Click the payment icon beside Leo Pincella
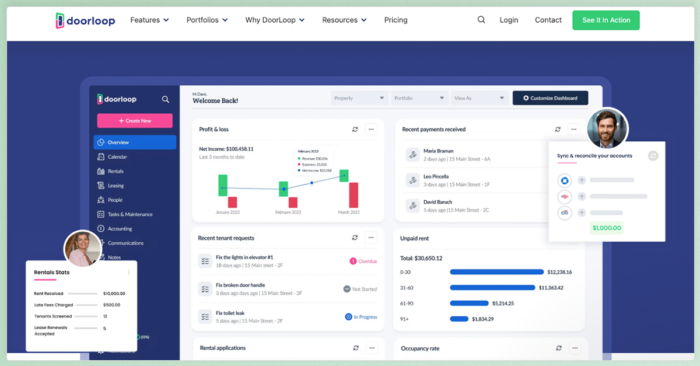This screenshot has width=700, height=366. coord(412,180)
